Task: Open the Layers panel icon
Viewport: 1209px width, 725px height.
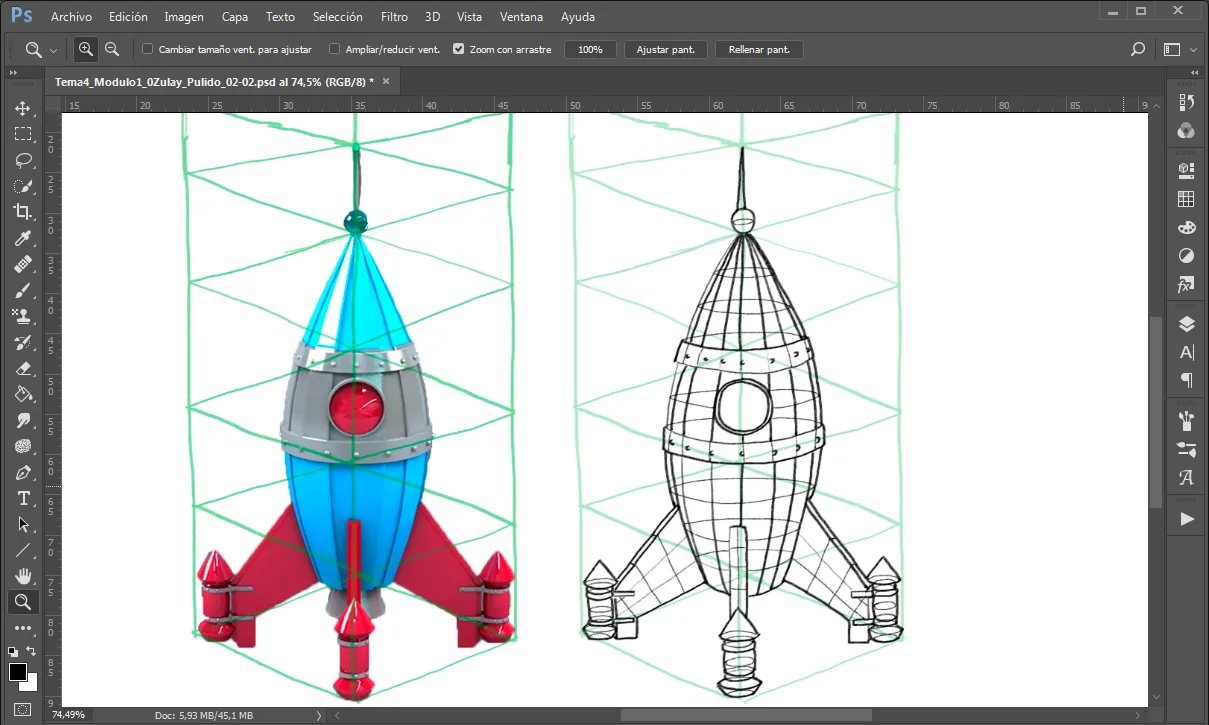Action: [x=1187, y=324]
